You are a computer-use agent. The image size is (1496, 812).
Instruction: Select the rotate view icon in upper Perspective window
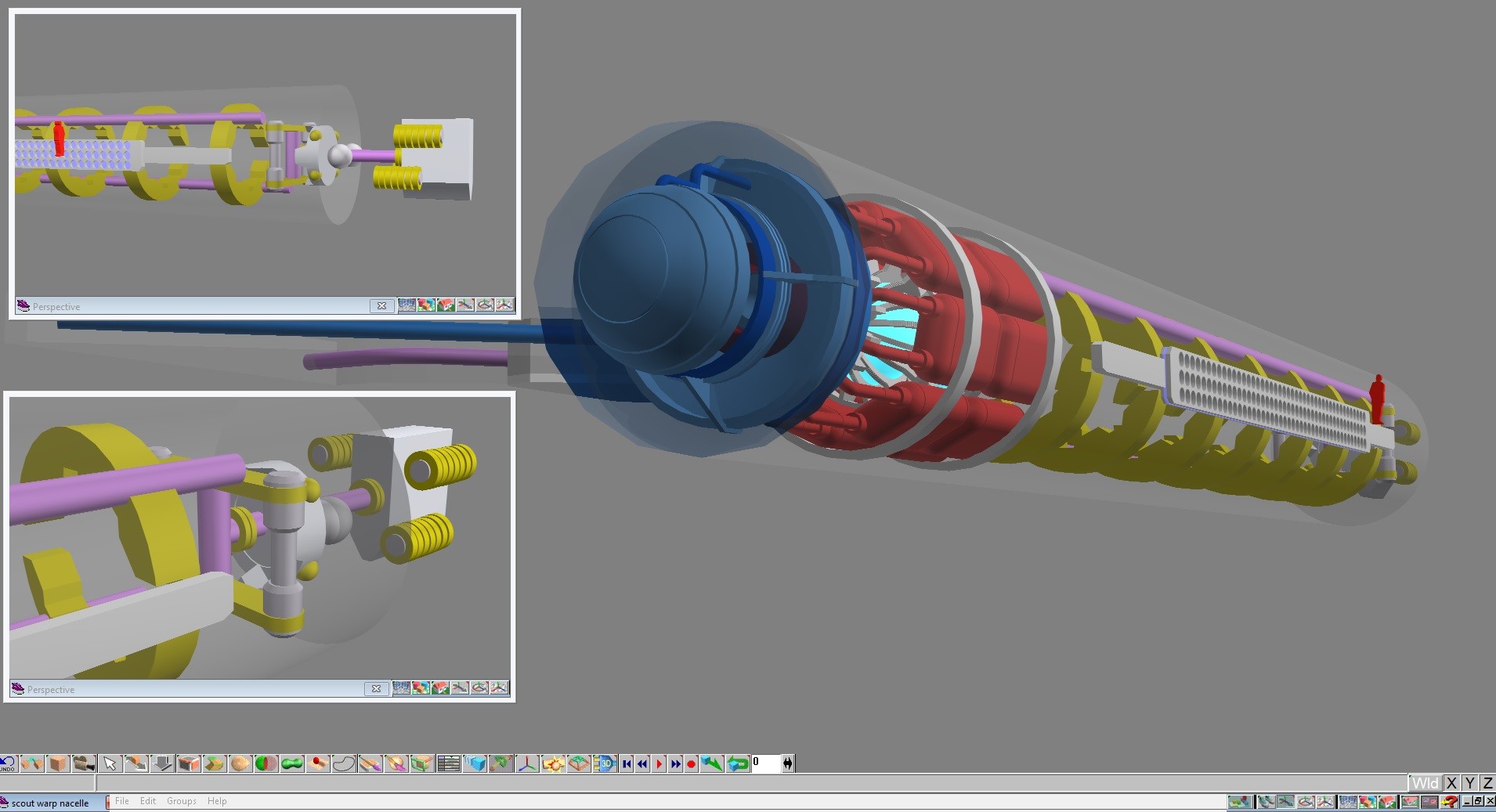(x=486, y=305)
